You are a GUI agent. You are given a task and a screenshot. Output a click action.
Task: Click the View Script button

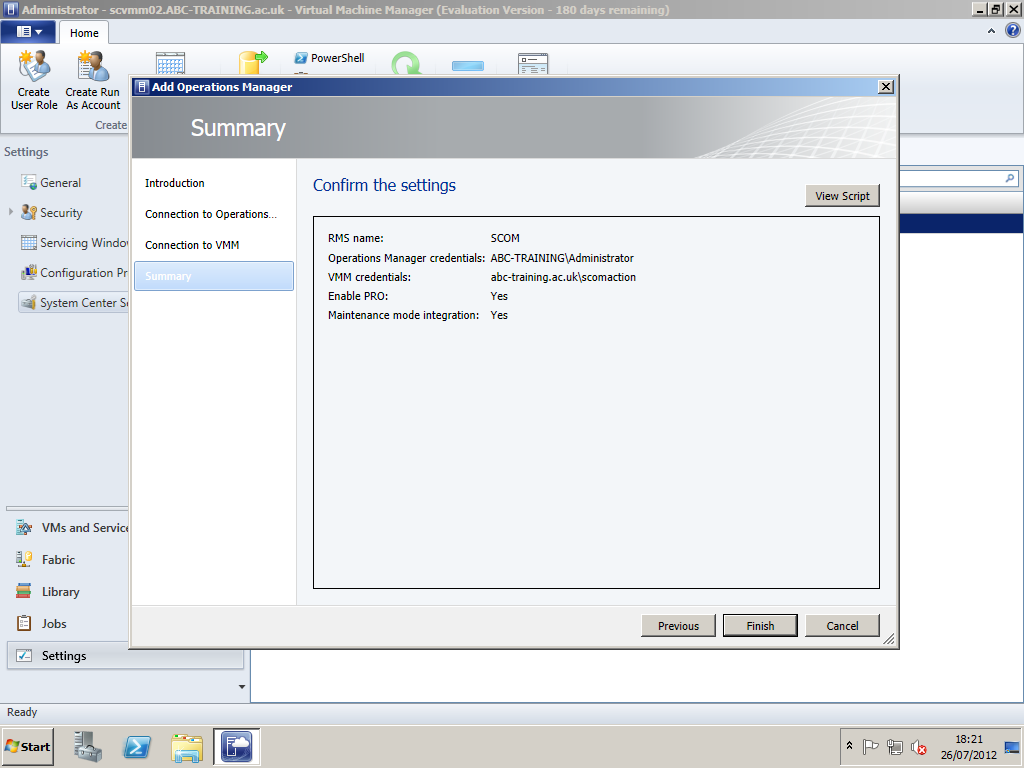tap(842, 196)
